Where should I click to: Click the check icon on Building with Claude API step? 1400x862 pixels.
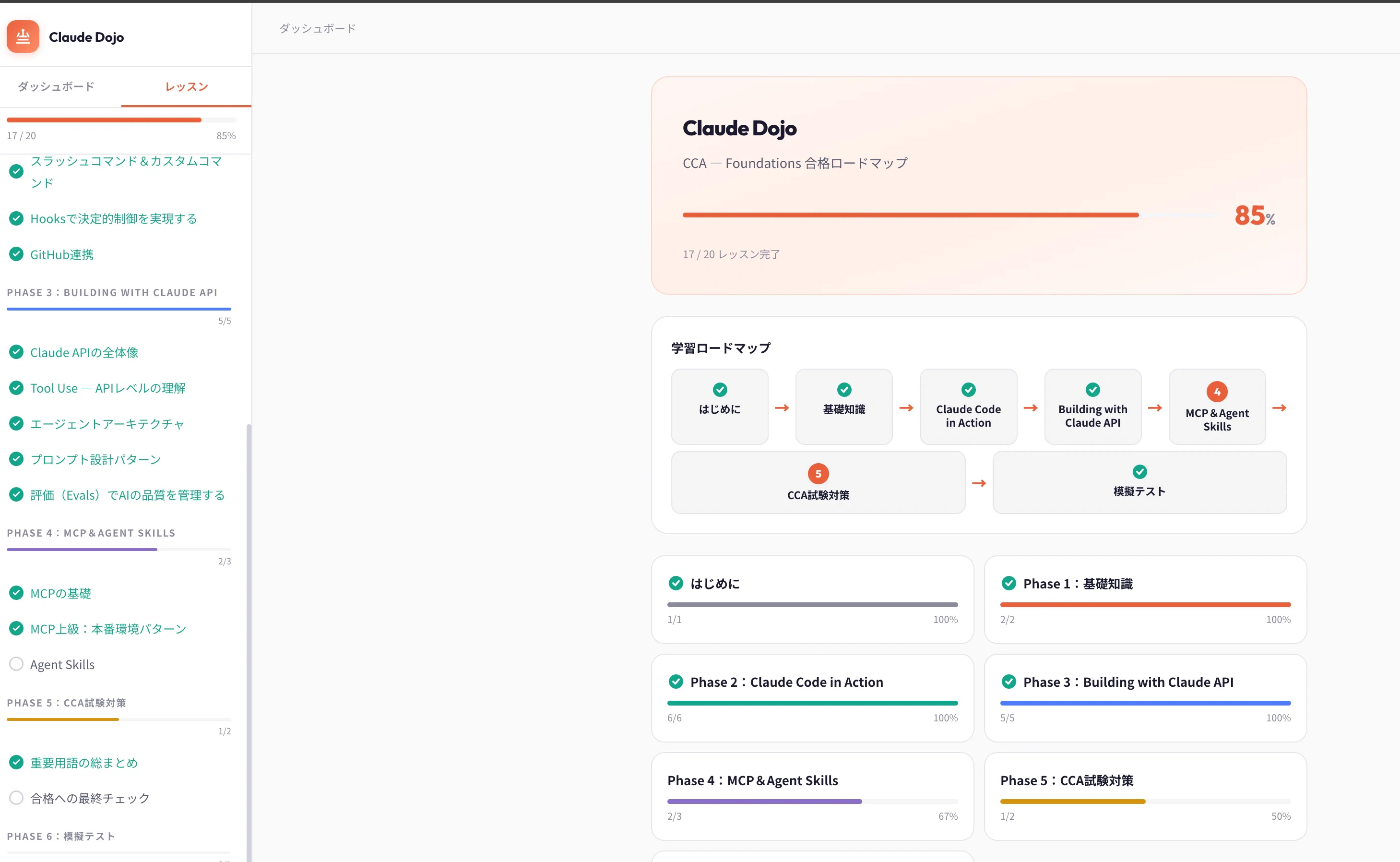[x=1092, y=389]
